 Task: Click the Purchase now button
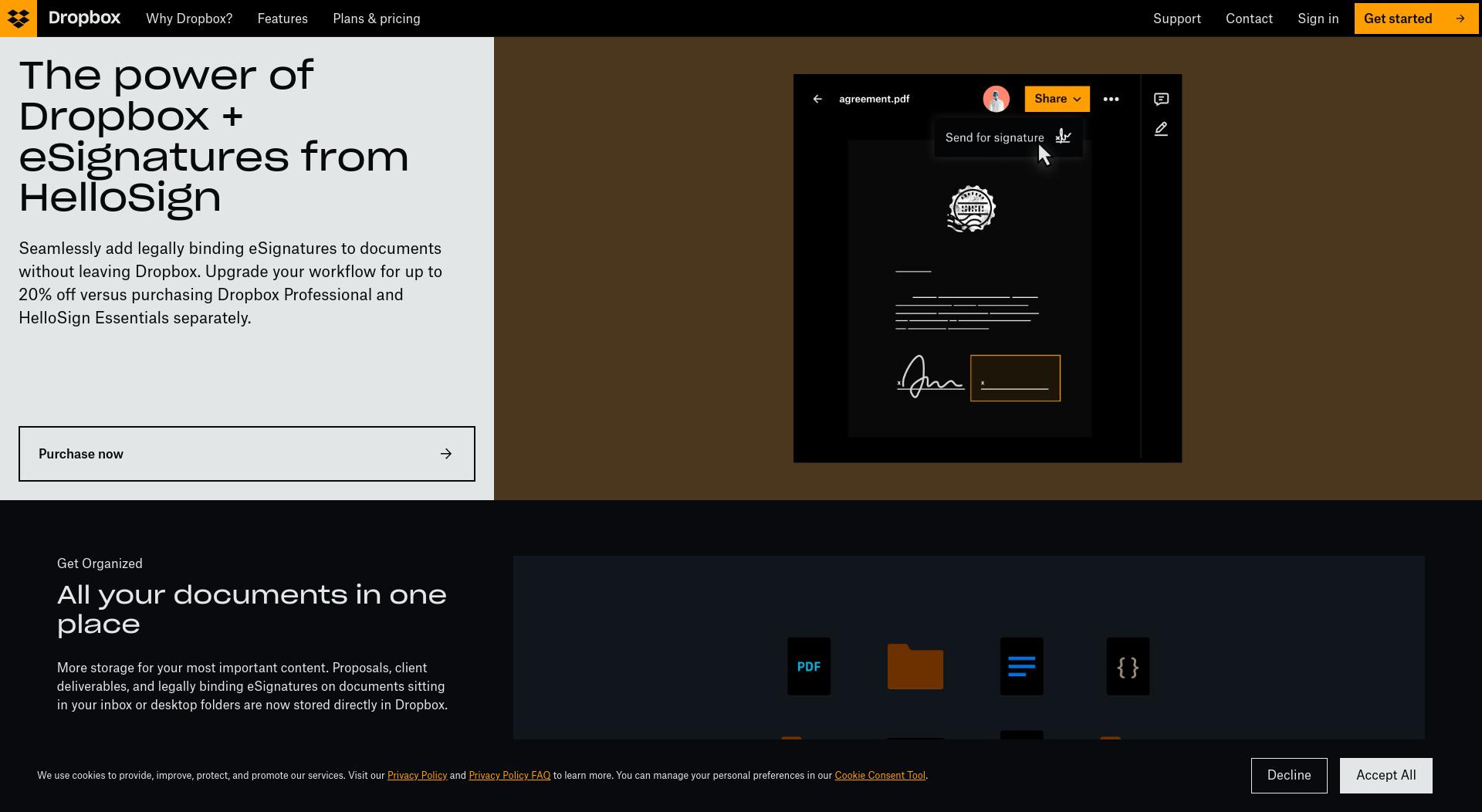pyautogui.click(x=247, y=454)
